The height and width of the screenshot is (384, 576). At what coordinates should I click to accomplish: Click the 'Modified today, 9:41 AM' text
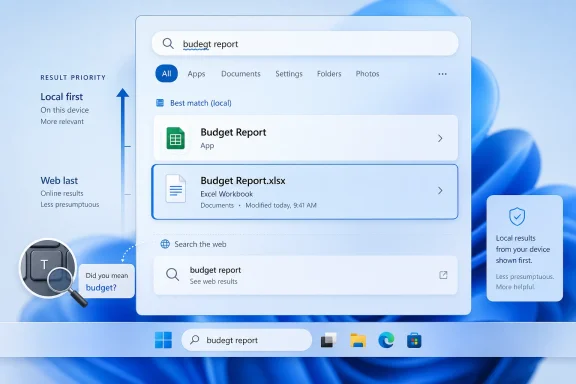(x=281, y=205)
